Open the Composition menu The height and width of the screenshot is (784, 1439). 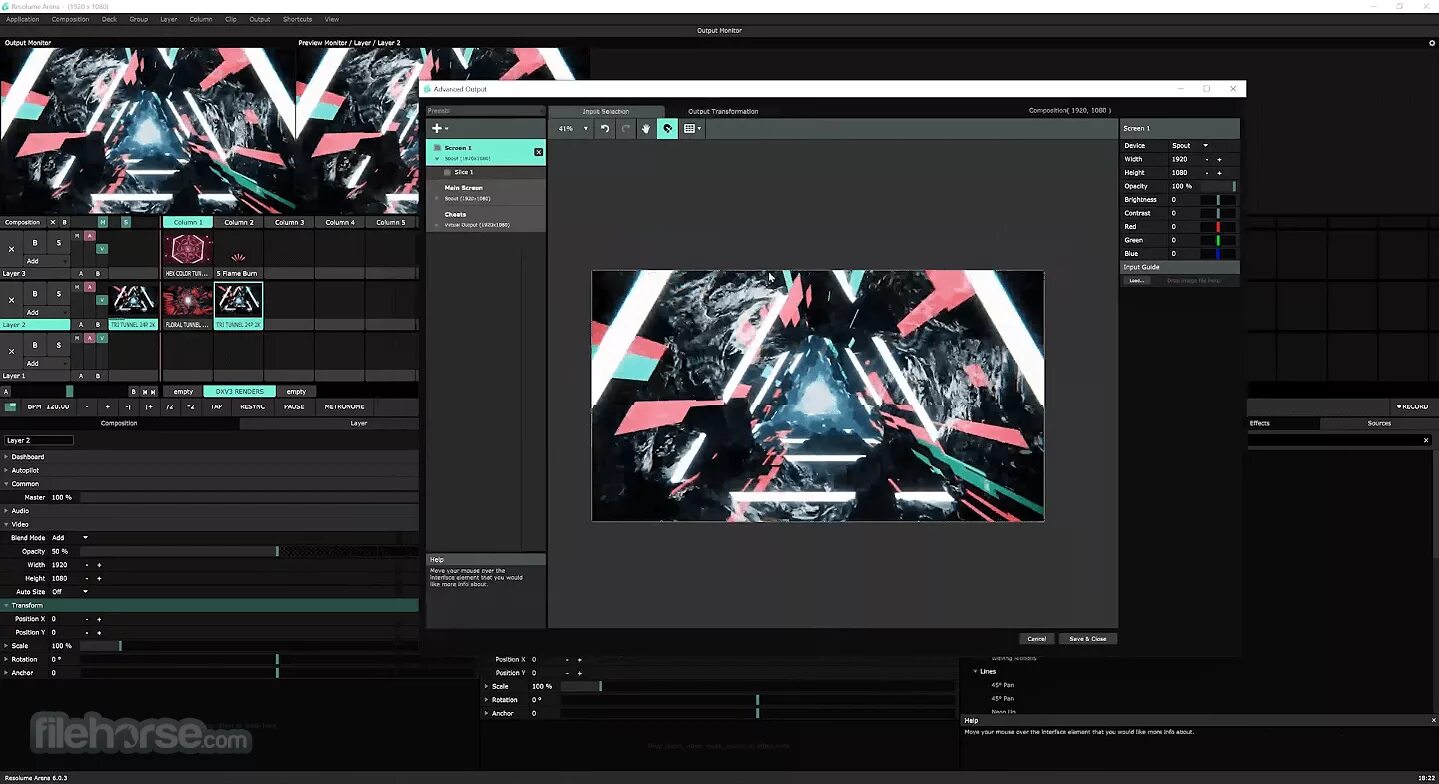click(x=70, y=19)
